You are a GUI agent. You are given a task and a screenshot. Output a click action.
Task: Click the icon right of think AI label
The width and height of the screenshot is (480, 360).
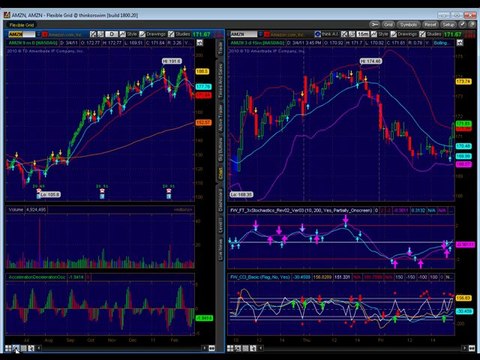click(x=344, y=34)
